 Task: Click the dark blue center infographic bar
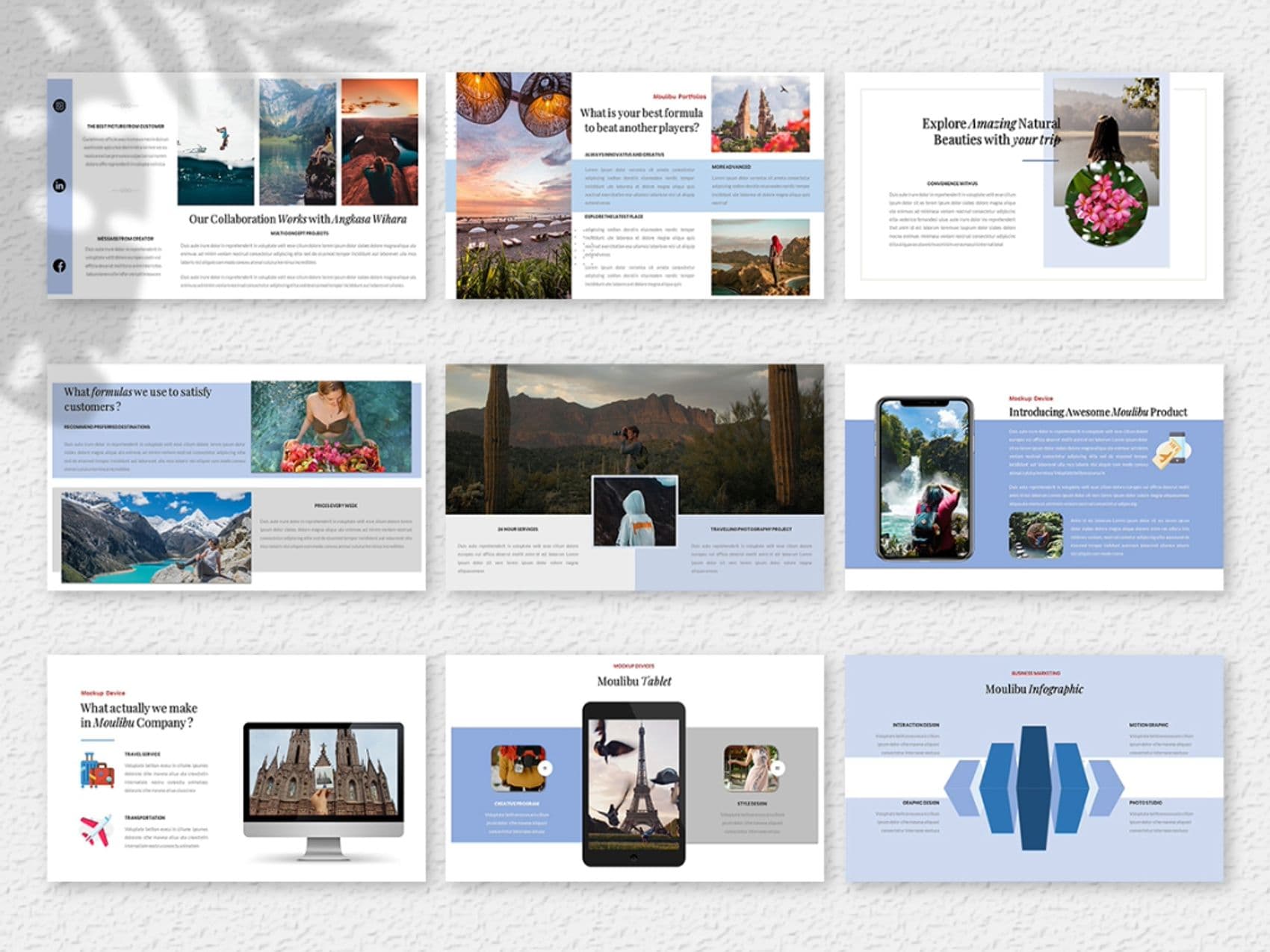pos(1034,788)
